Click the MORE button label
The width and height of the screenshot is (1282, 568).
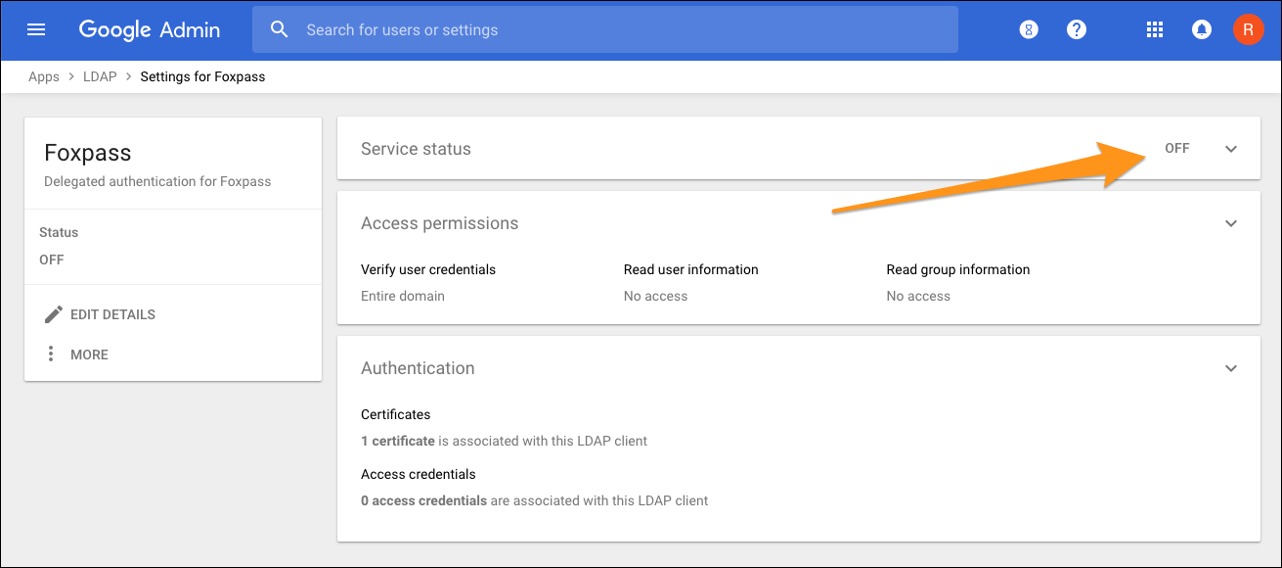(x=89, y=355)
